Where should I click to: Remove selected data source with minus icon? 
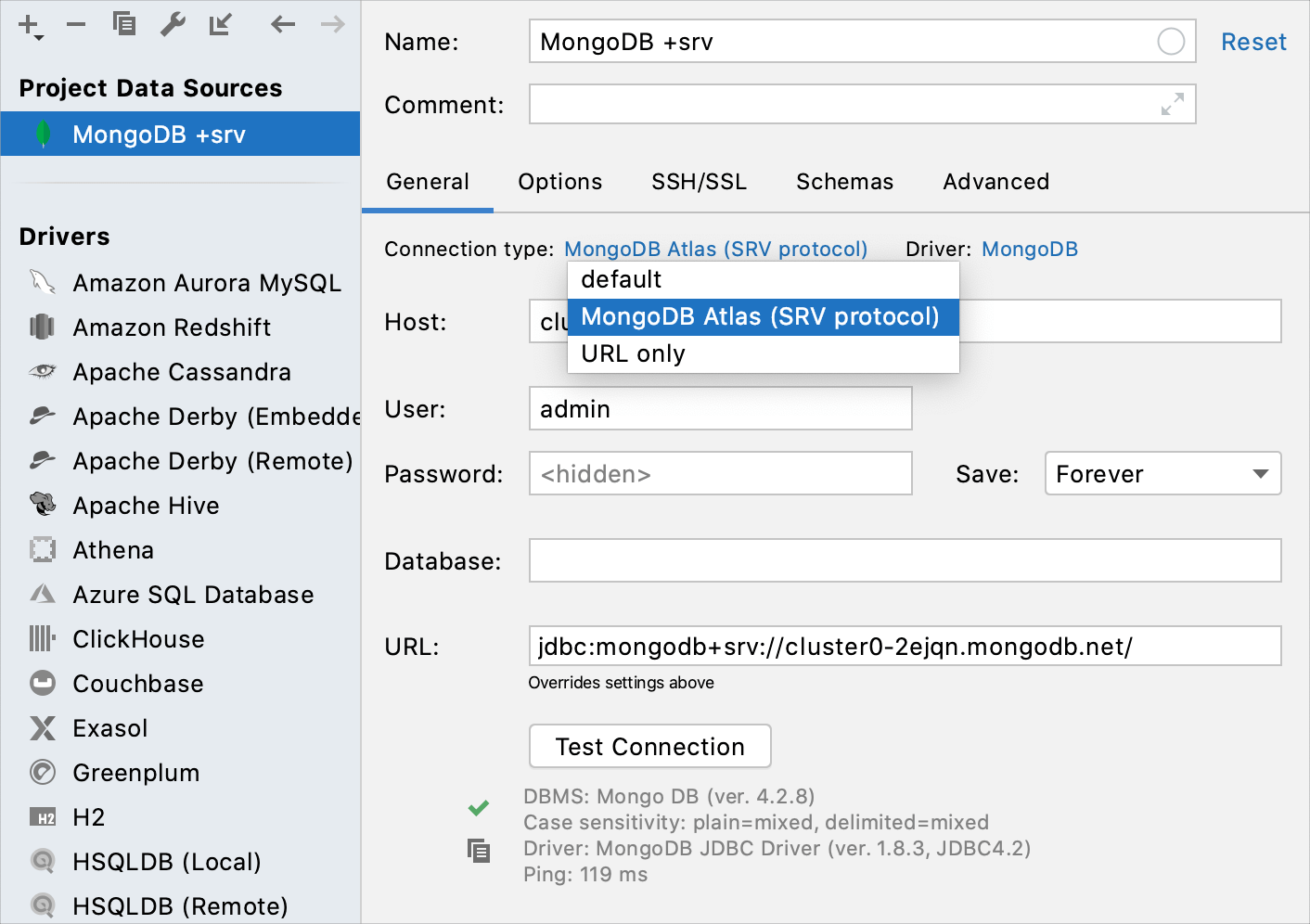click(76, 24)
